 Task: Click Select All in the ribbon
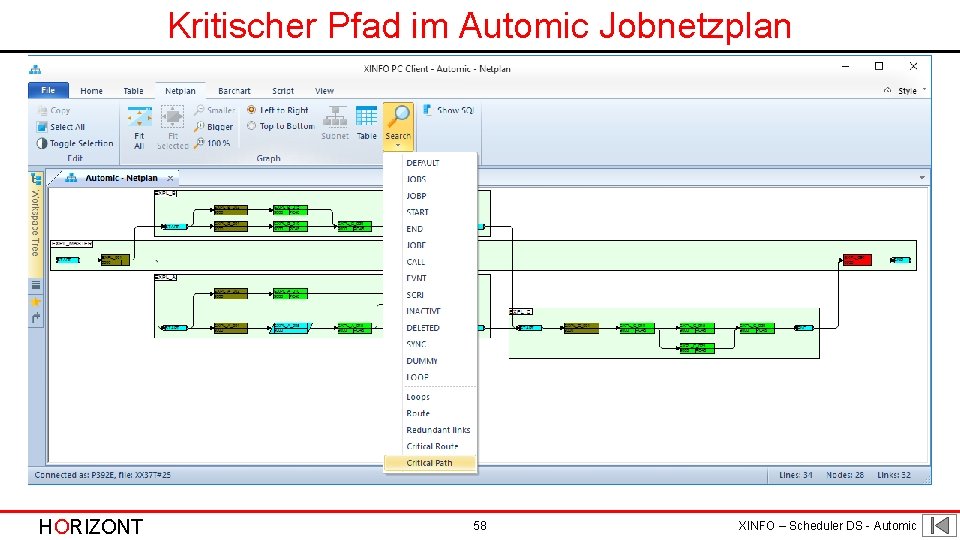(x=61, y=127)
